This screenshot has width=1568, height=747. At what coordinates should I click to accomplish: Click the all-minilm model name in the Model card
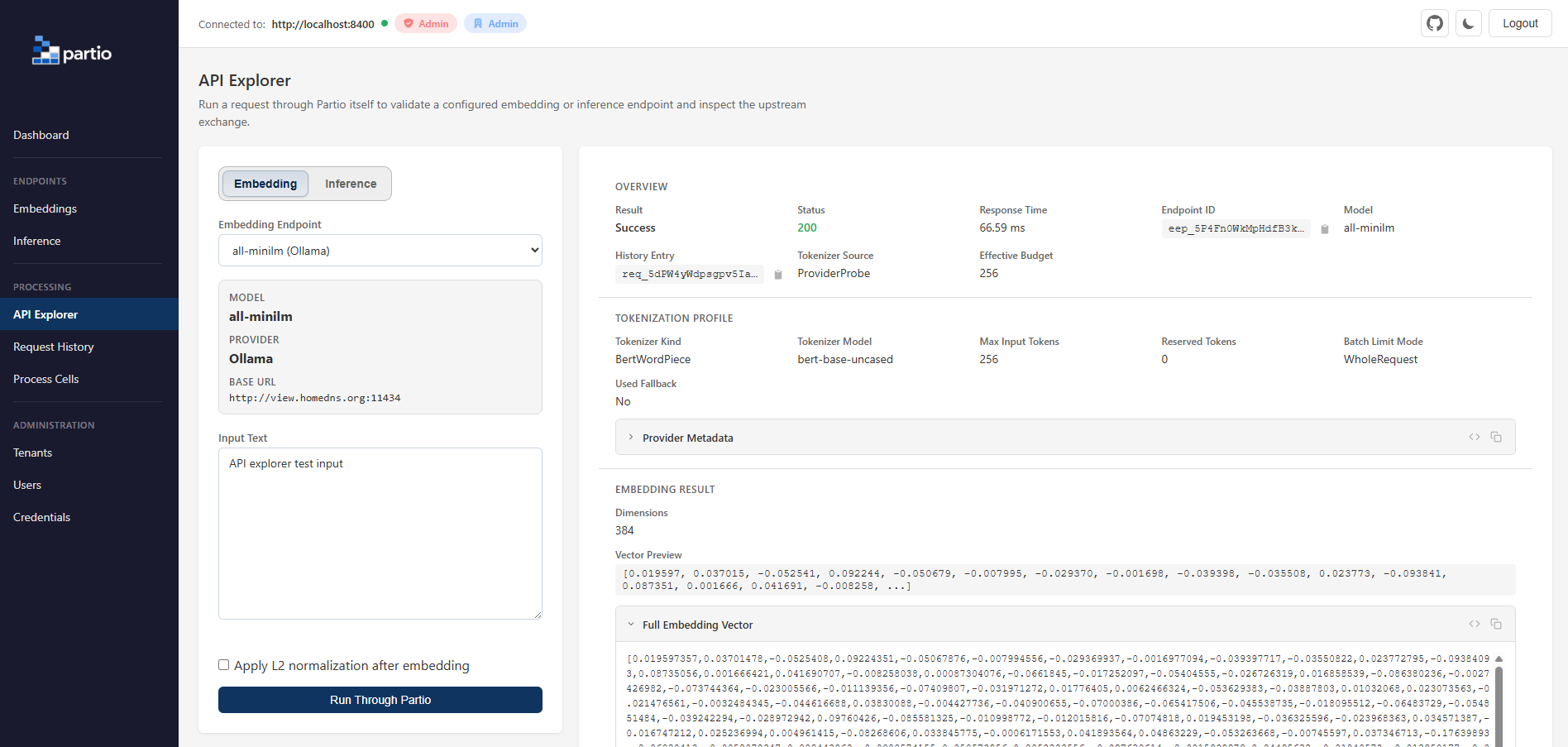tap(261, 316)
